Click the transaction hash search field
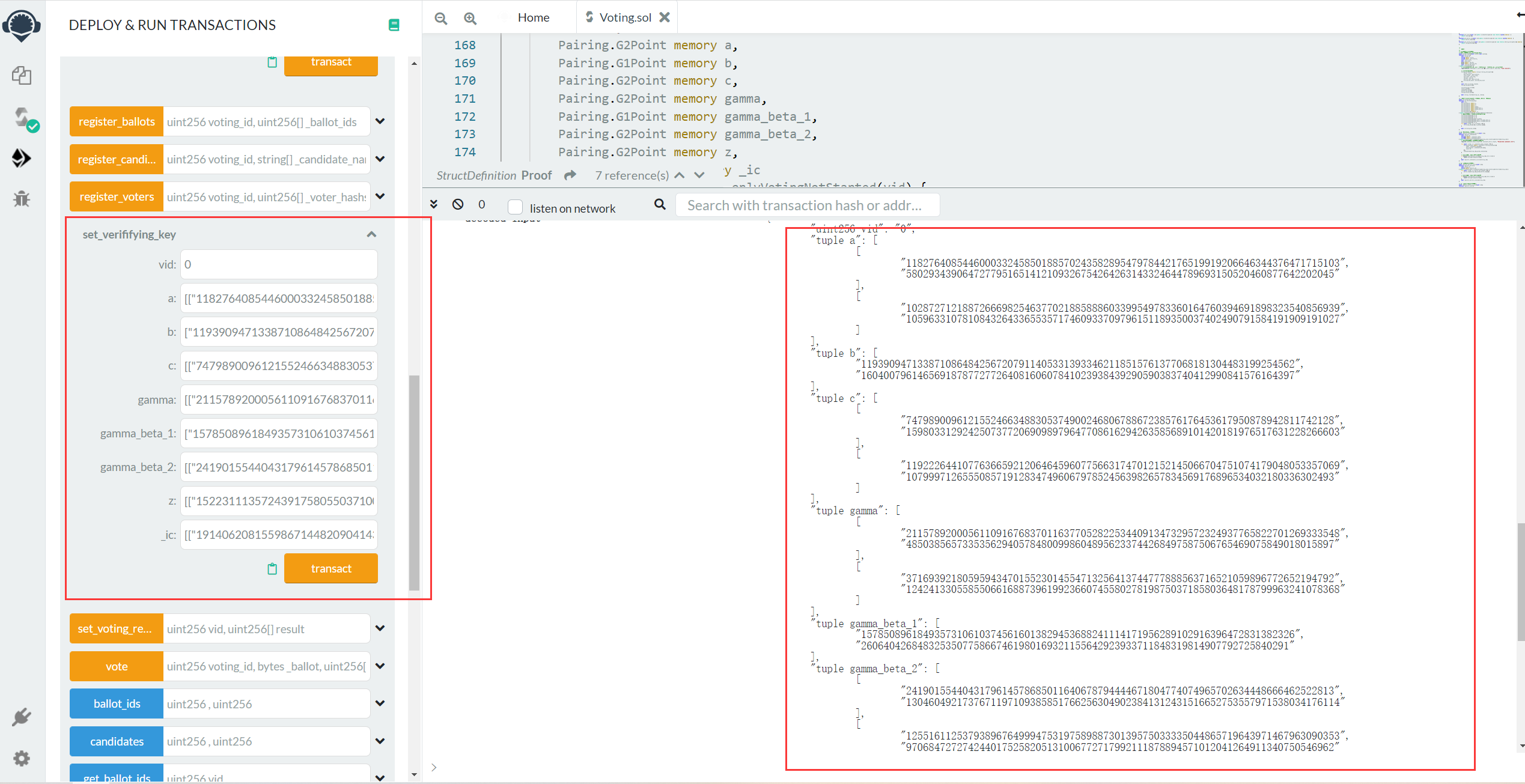This screenshot has width=1525, height=784. pos(807,205)
